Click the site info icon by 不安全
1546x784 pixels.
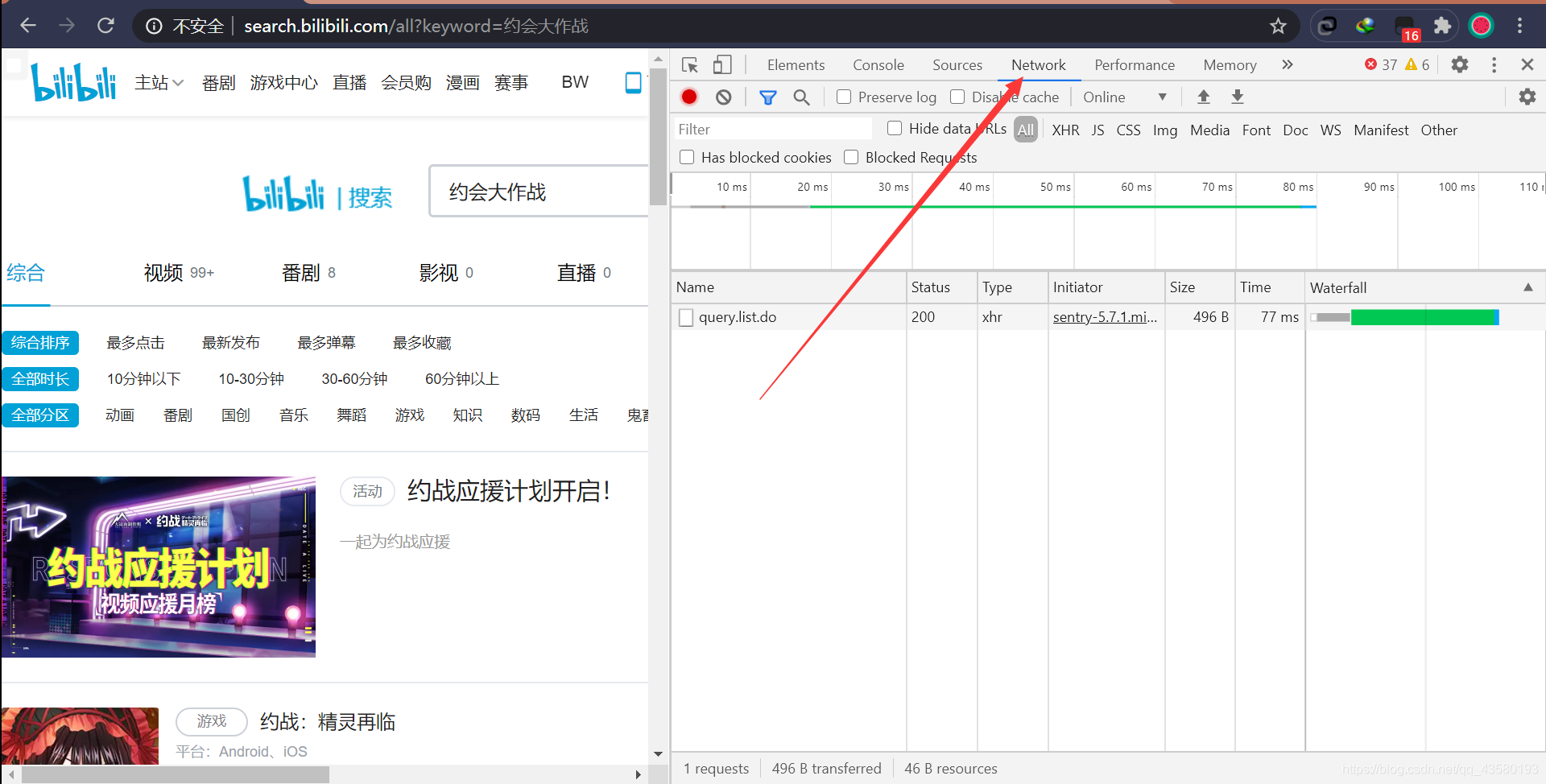point(154,27)
